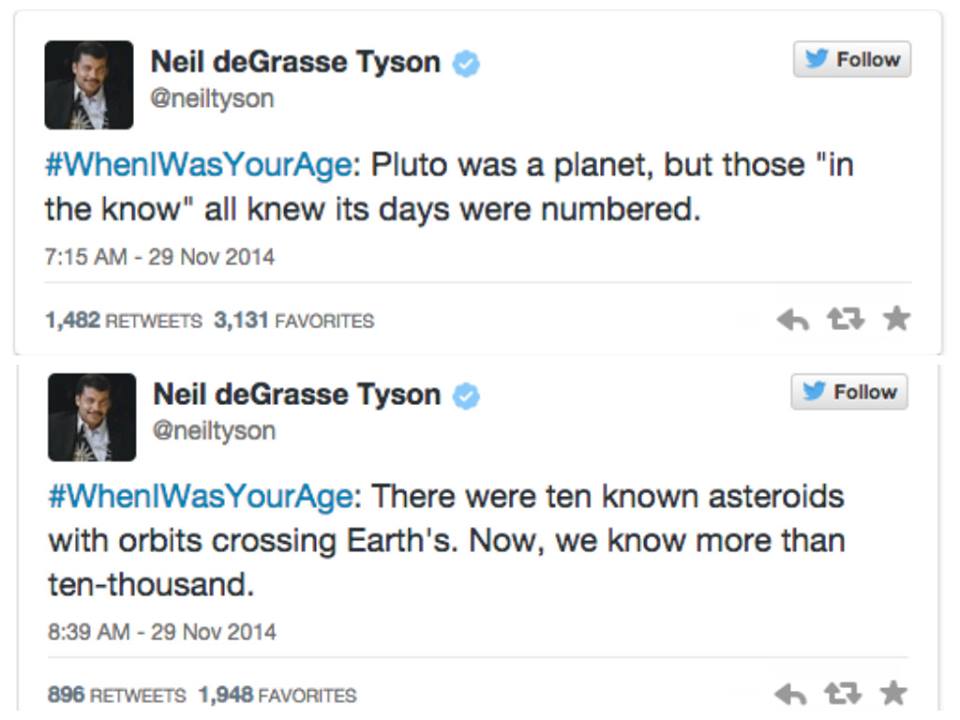The height and width of the screenshot is (720, 960).
Task: Open profile photo in first tweet
Action: 89,85
